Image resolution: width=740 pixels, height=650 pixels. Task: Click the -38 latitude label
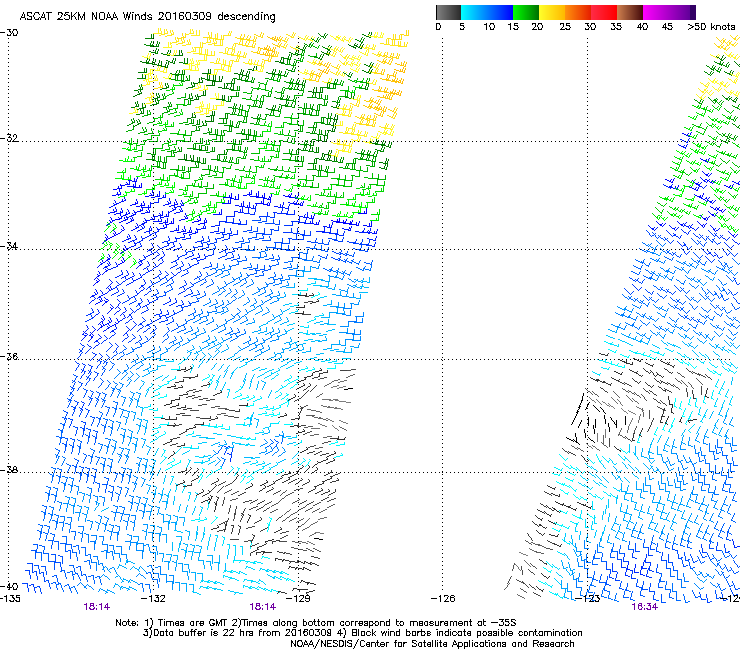[x=9, y=470]
